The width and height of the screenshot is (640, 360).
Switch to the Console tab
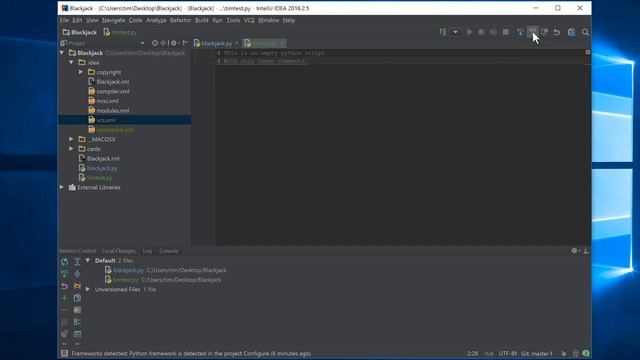(169, 251)
